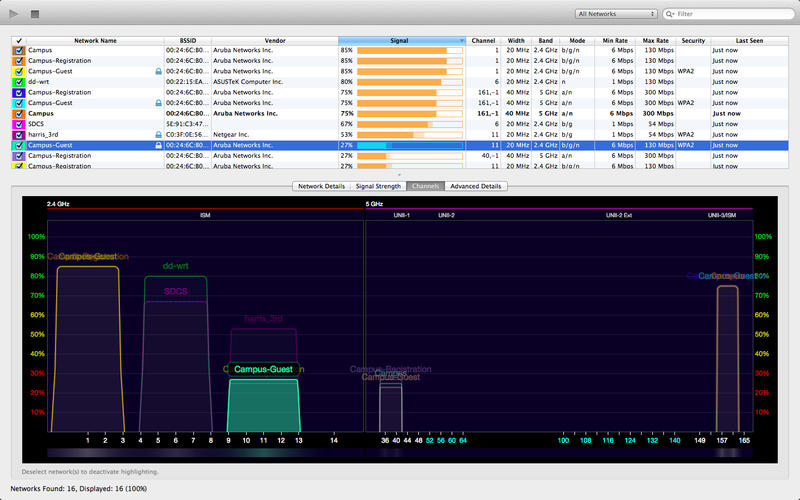Select the Campus-Guest label in channel graph
This screenshot has height=500, width=800.
tap(263, 369)
